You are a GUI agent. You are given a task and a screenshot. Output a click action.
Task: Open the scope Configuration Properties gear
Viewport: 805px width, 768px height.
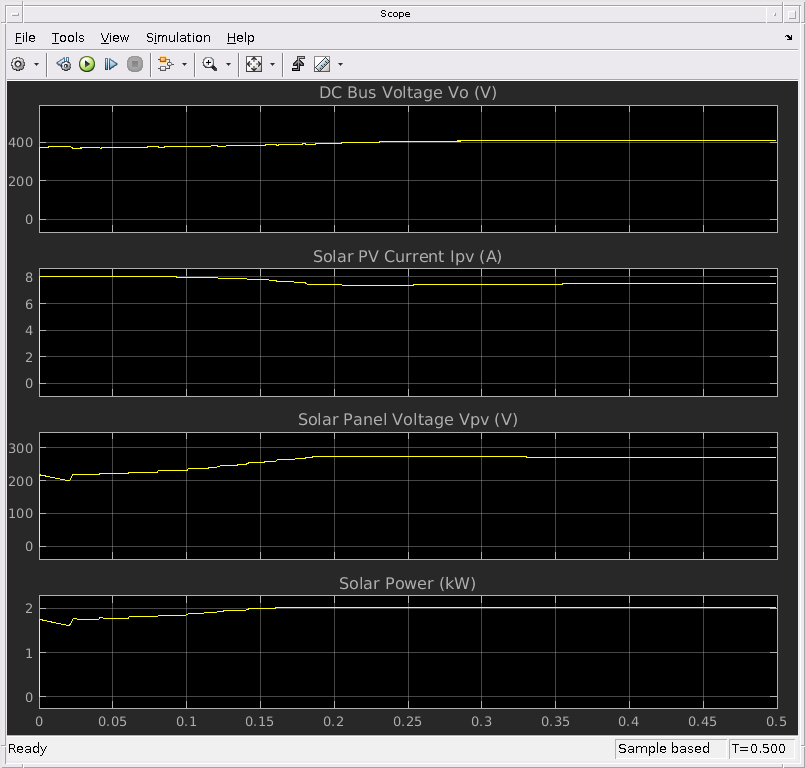point(18,64)
